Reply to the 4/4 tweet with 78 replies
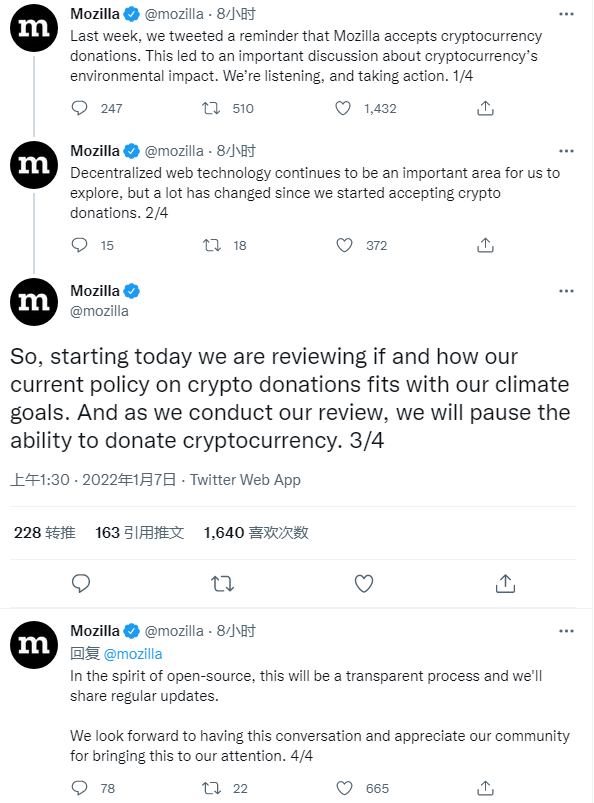The width and height of the screenshot is (594, 803). tap(79, 788)
